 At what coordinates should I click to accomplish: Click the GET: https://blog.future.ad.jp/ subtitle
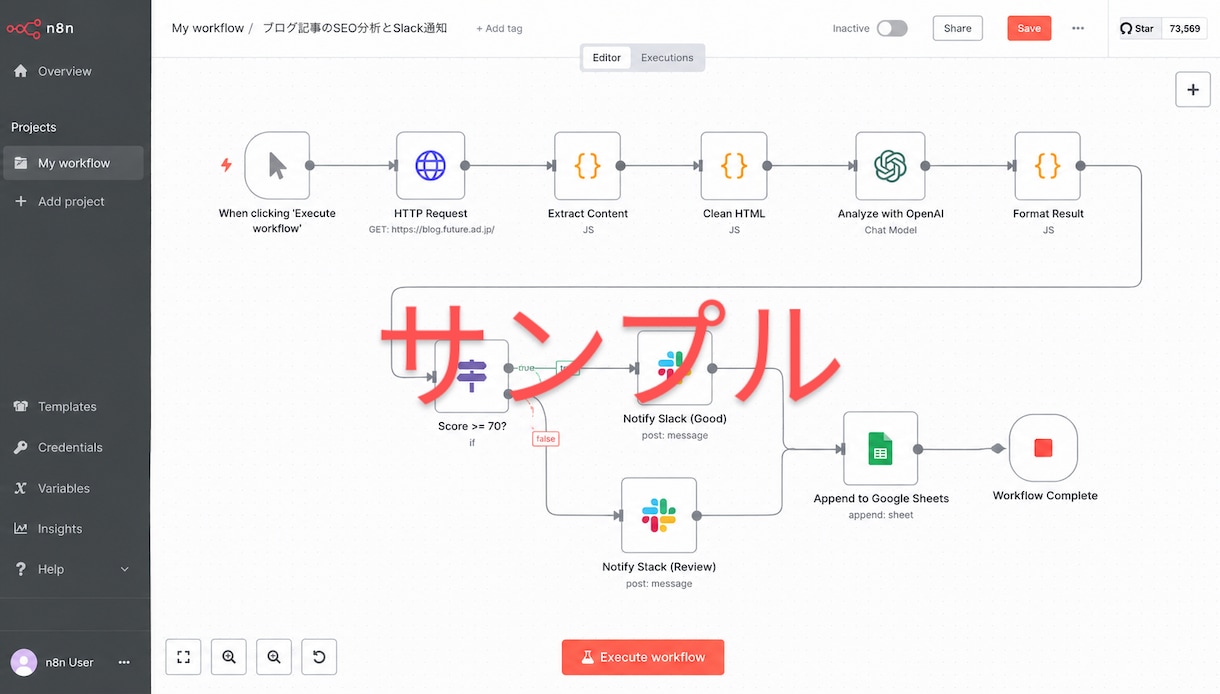coord(431,230)
